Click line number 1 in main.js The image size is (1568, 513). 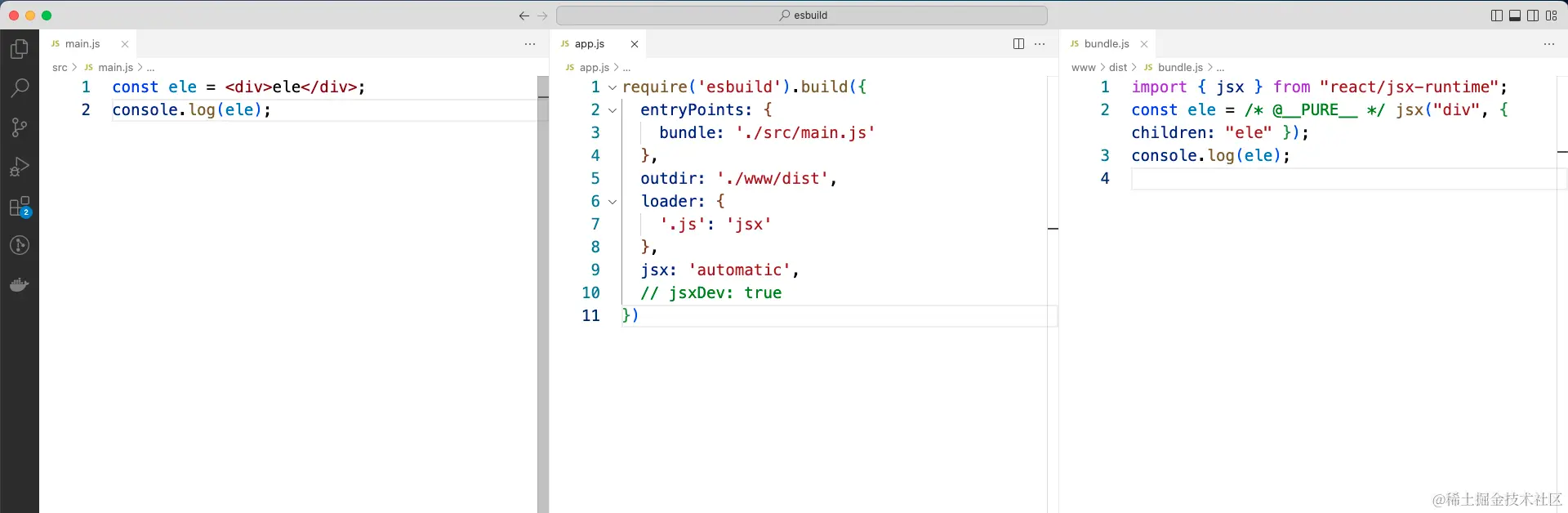(x=86, y=87)
